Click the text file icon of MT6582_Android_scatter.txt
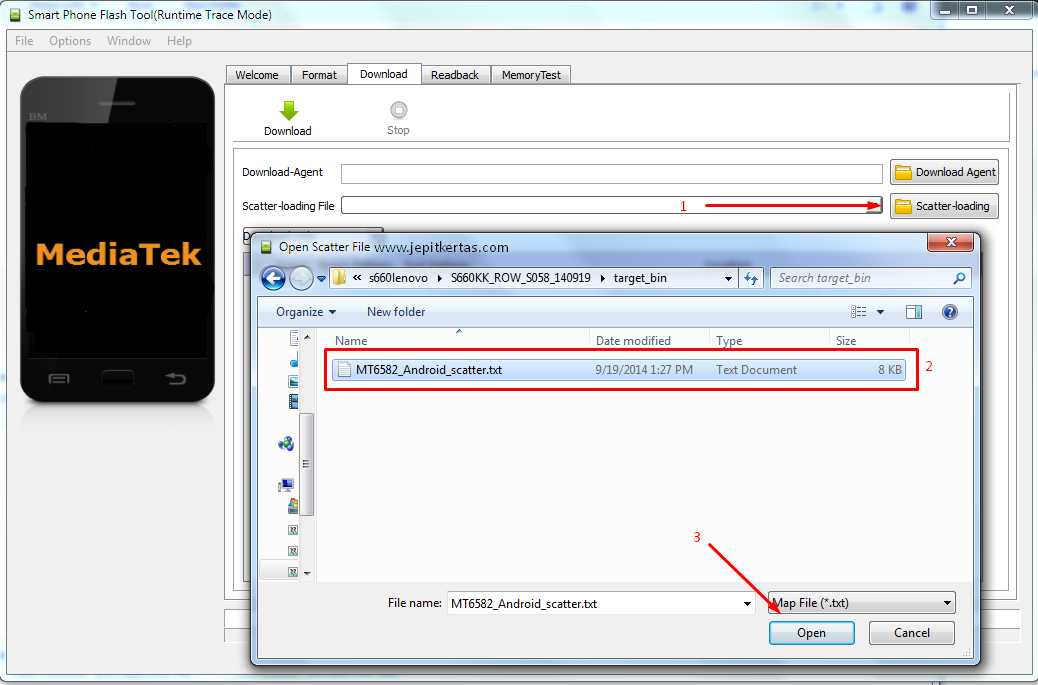 tap(344, 369)
